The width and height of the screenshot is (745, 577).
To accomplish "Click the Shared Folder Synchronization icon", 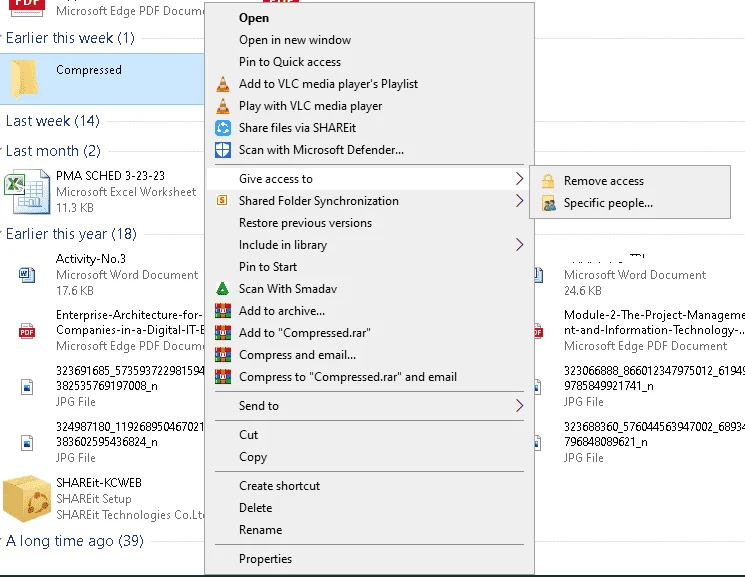I will click(222, 200).
